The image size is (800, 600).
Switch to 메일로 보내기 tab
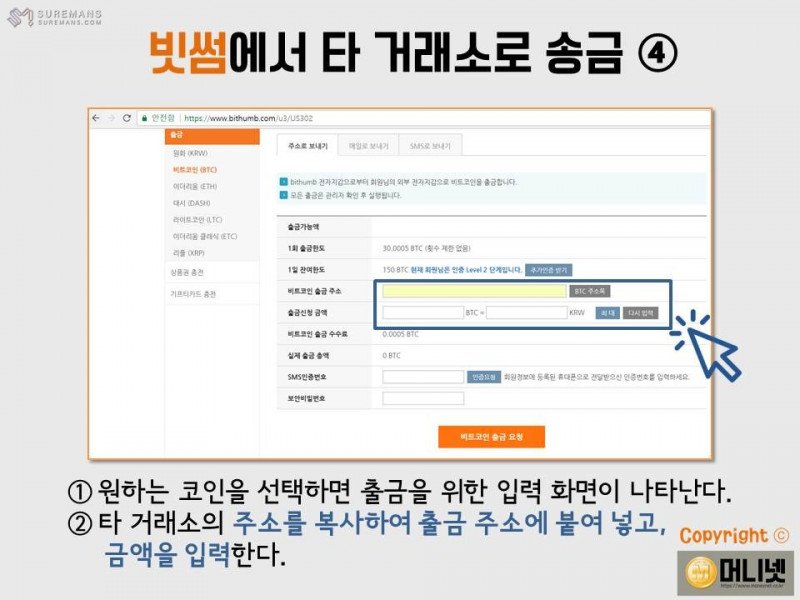pos(368,146)
